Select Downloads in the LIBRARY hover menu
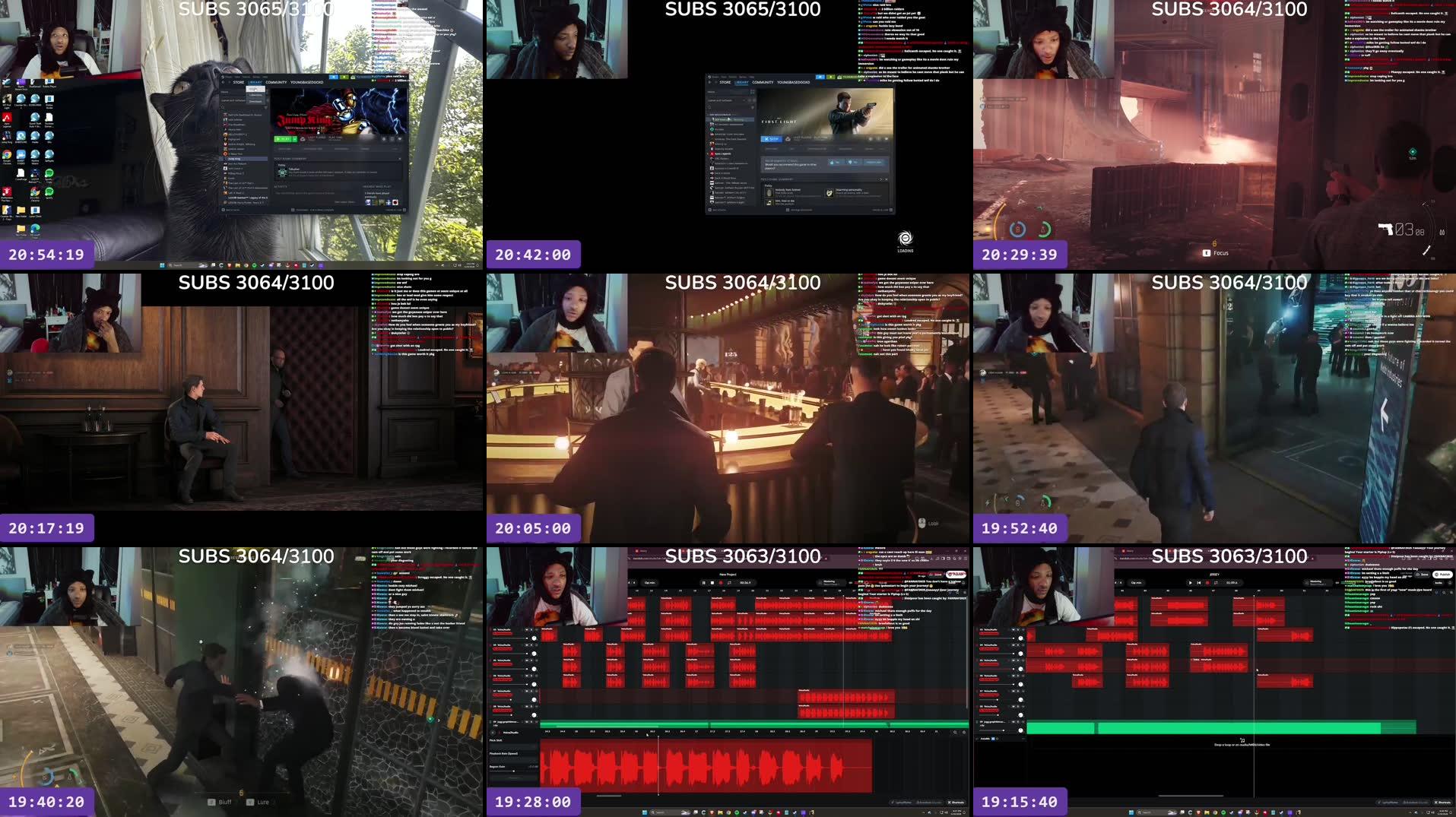 (255, 101)
